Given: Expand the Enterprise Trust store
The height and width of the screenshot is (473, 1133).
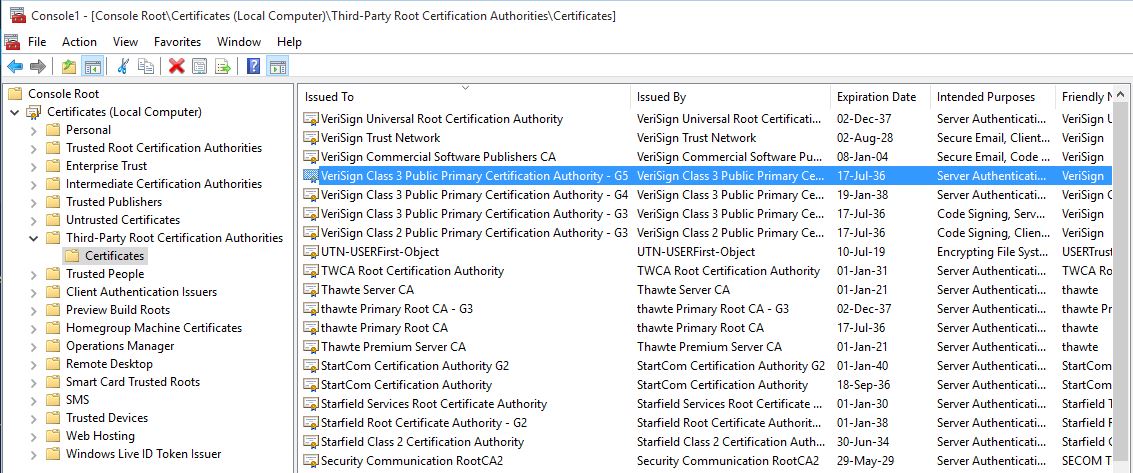Looking at the screenshot, I should point(33,166).
